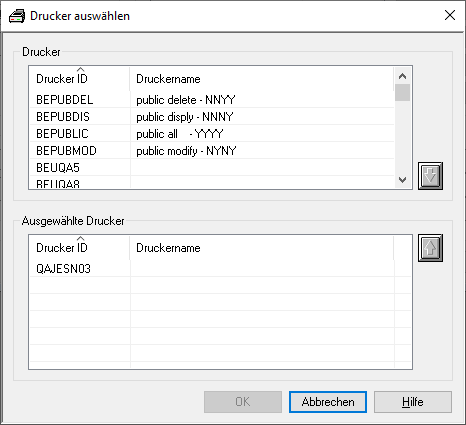Sort upper list by Druckername header
This screenshot has width=466, height=425.
point(262,79)
